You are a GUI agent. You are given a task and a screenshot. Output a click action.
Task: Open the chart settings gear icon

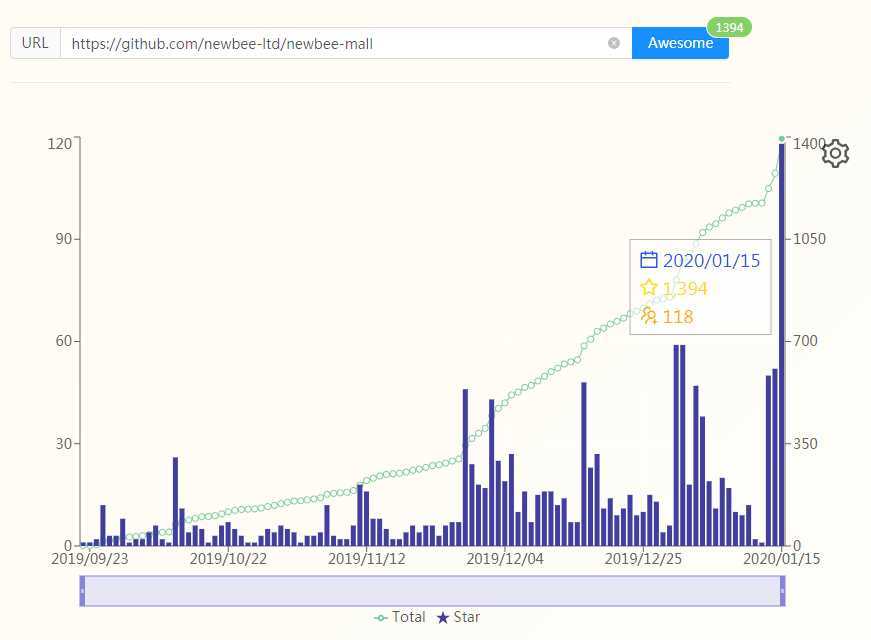point(835,153)
